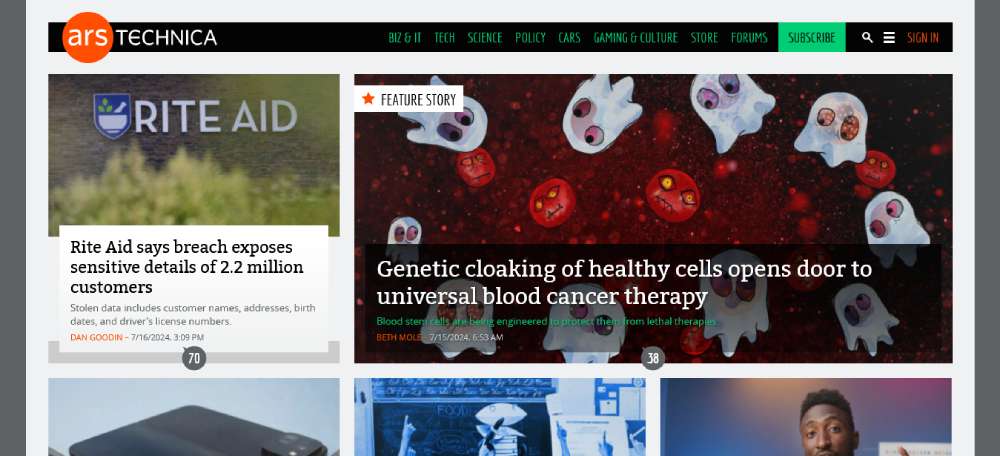1000x456 pixels.
Task: Click author Dan Goodin's name
Action: [x=96, y=337]
